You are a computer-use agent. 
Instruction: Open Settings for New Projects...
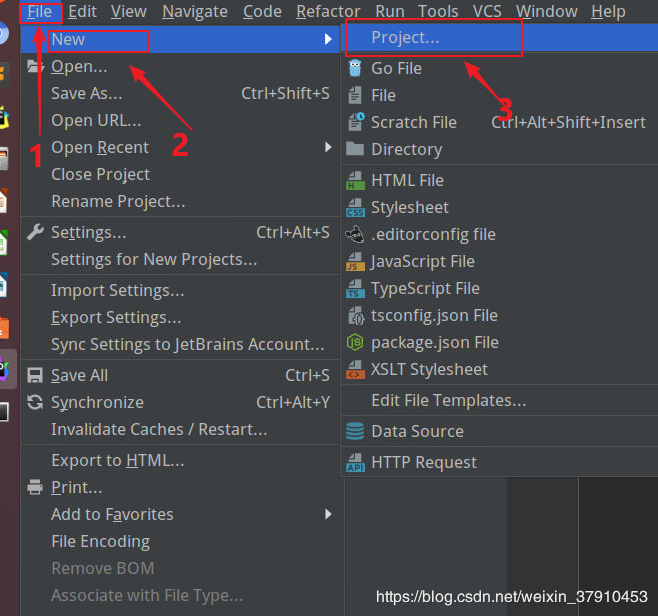pyautogui.click(x=180, y=259)
